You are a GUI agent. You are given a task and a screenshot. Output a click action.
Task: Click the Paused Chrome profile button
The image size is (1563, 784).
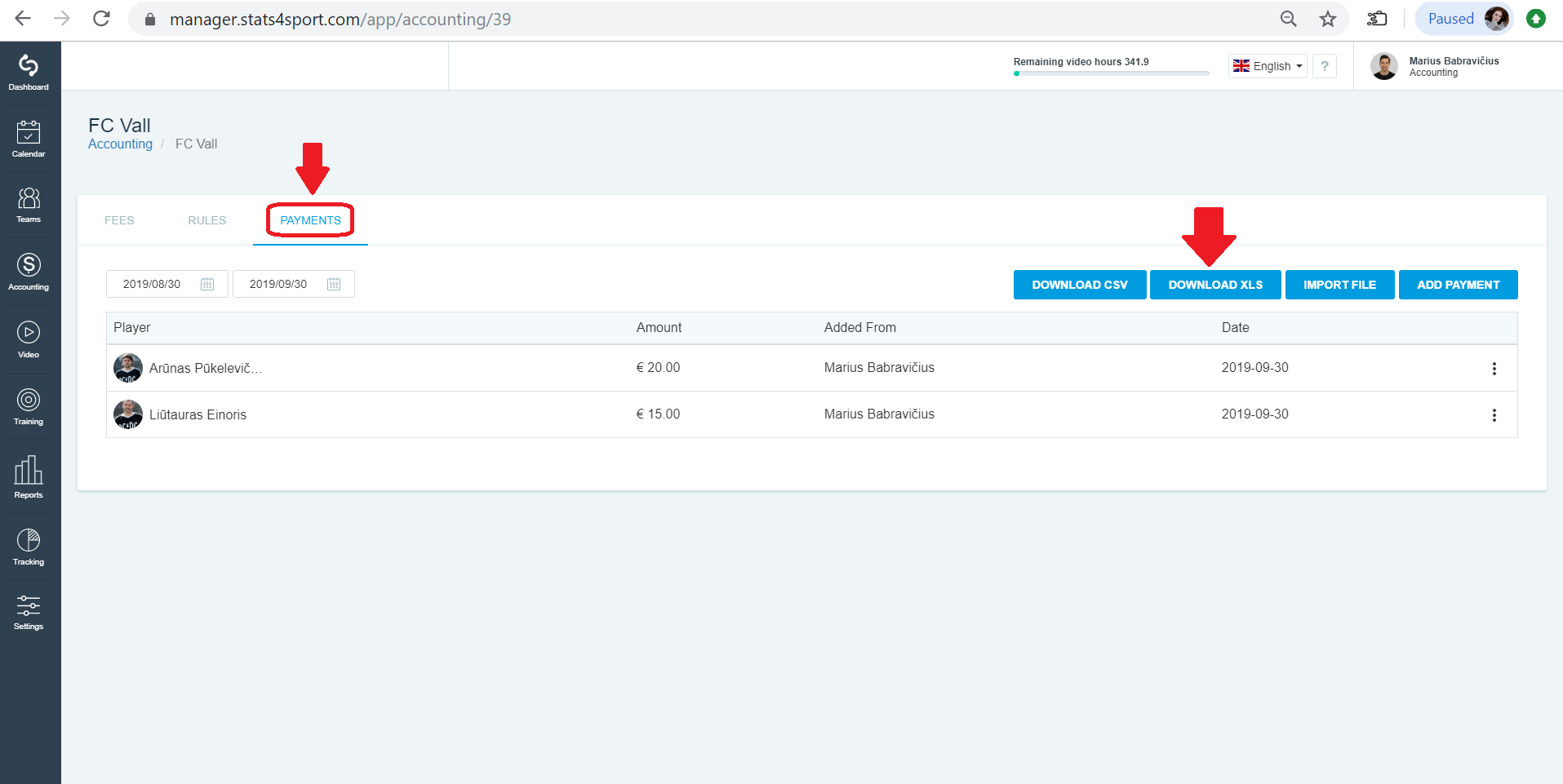point(1464,19)
